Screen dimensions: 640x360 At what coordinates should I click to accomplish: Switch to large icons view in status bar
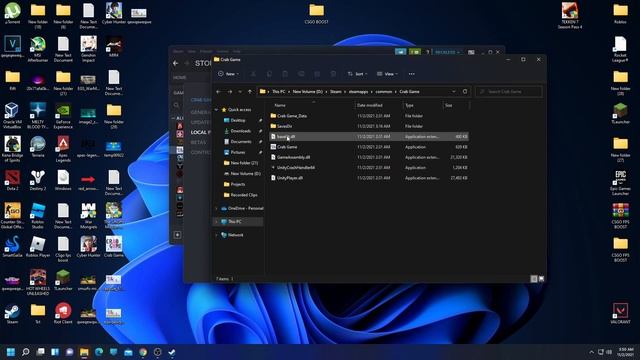[x=541, y=279]
